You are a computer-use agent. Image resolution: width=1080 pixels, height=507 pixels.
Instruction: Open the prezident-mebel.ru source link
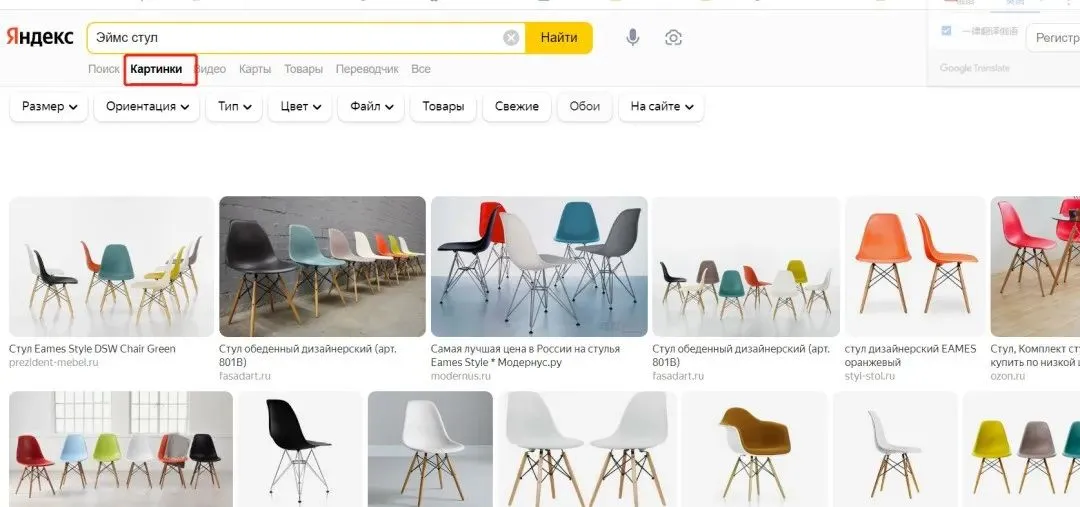(54, 362)
